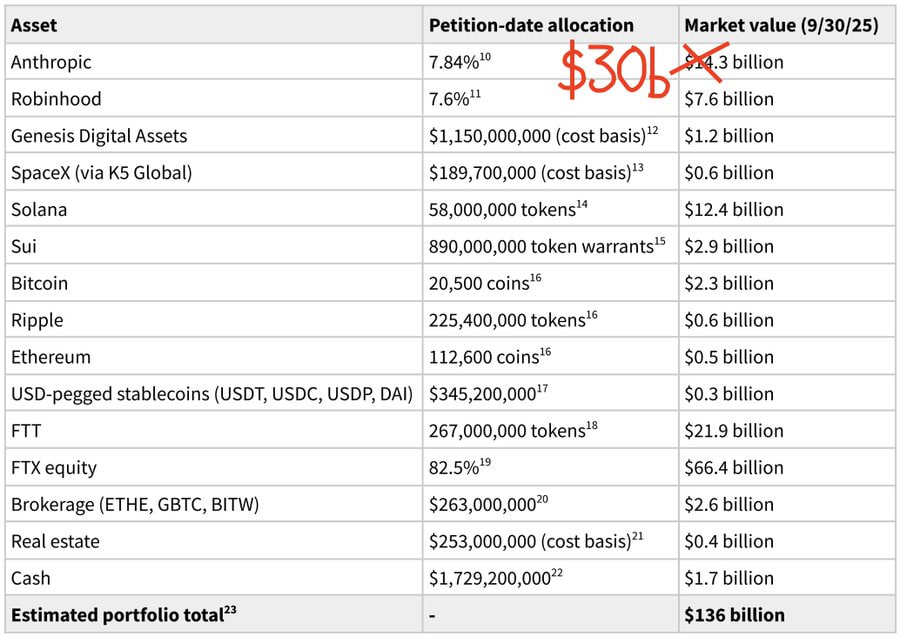900x637 pixels.
Task: Follow footnote 14 after Solana tokens
Action: (583, 204)
